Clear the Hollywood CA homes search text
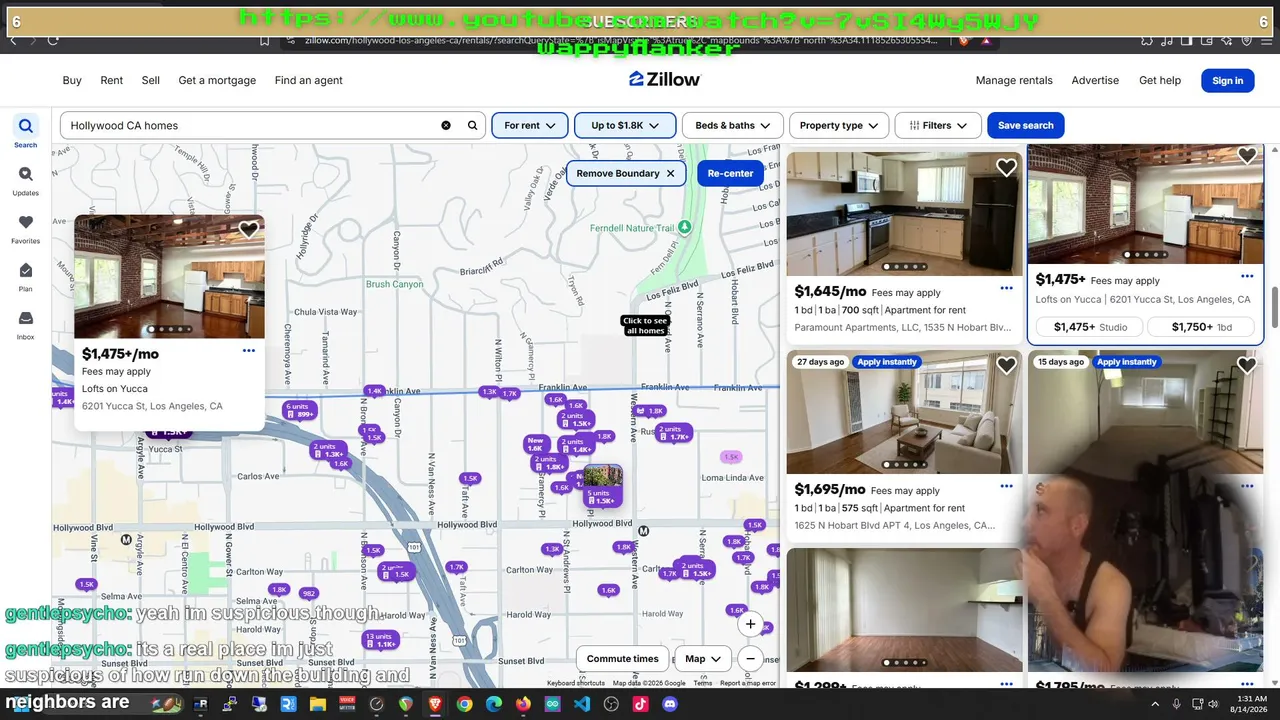This screenshot has height=720, width=1280. click(x=446, y=126)
